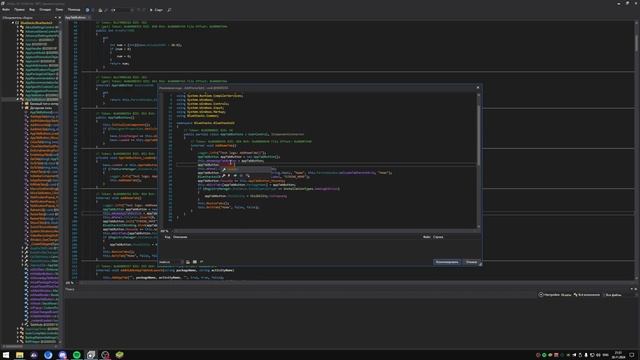The image size is (640, 360).
Task: Close the assembly explorer panel
Action: (x=60, y=18)
